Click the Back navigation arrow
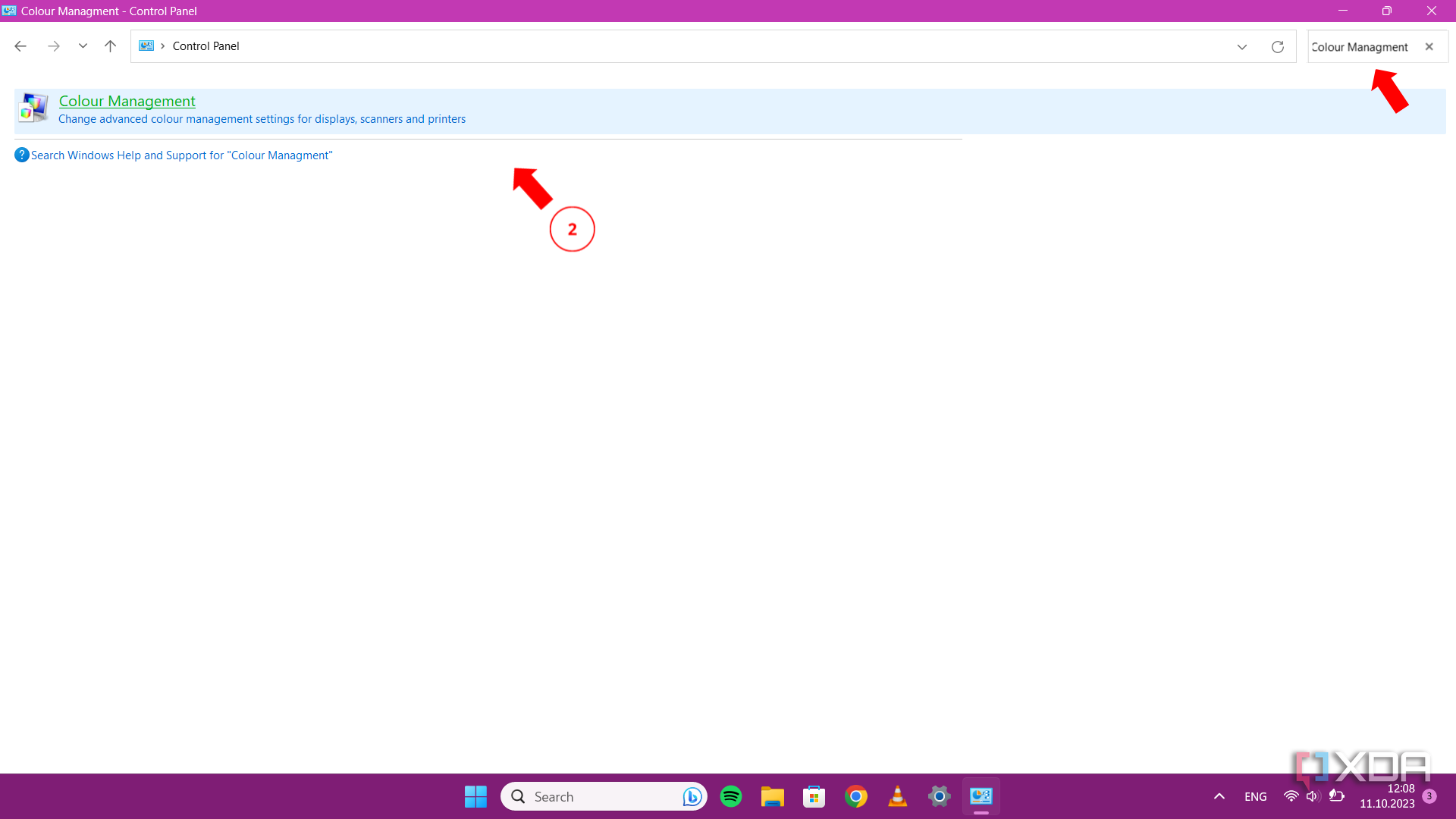This screenshot has height=819, width=1456. click(20, 46)
